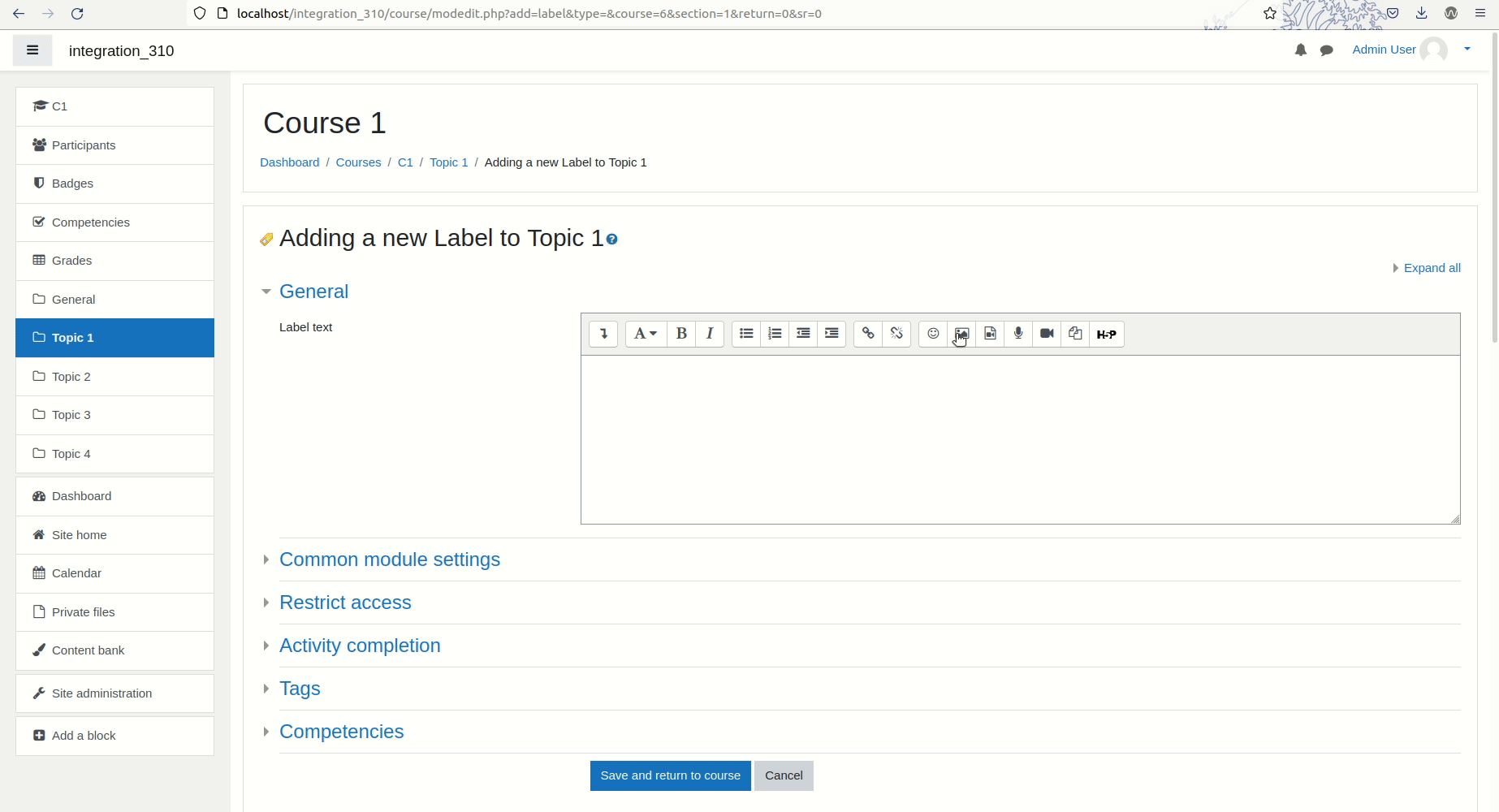Select Topic 4 in sidebar

114,454
